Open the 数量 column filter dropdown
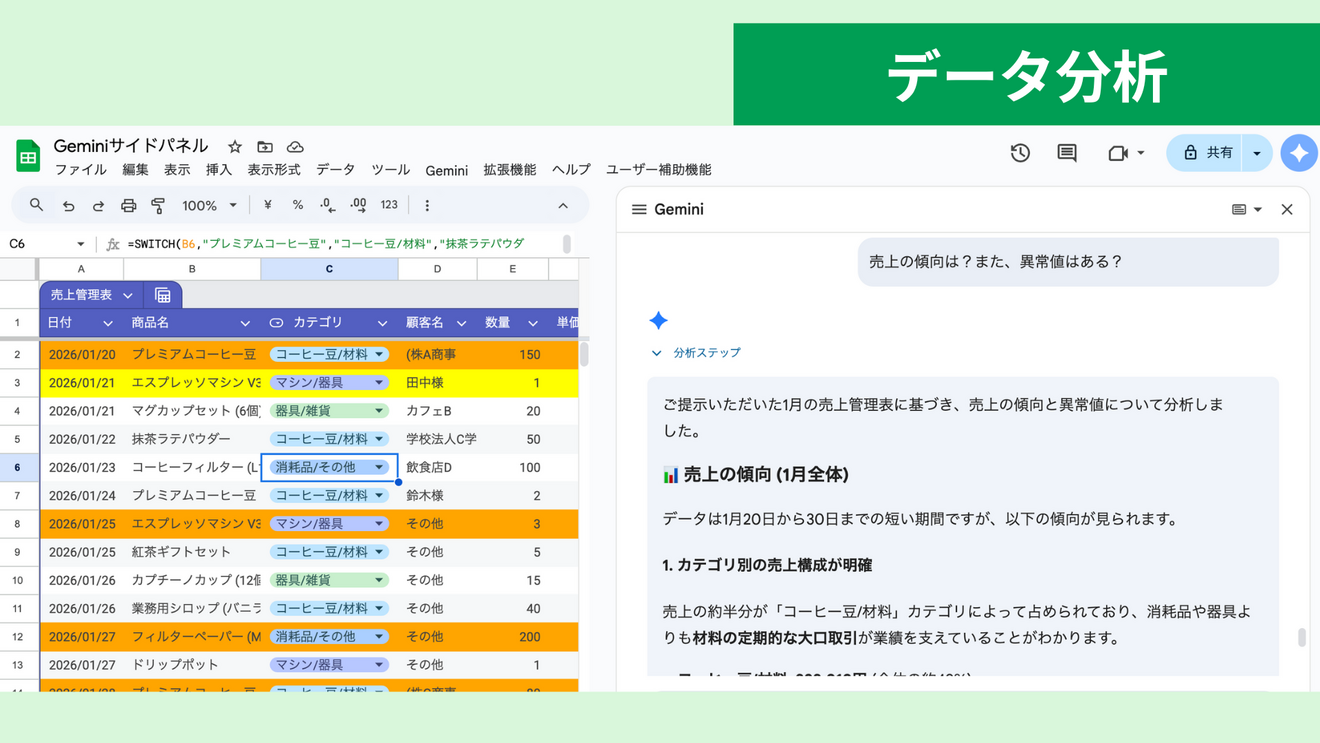Screen dimensions: 1320x743 (533, 323)
